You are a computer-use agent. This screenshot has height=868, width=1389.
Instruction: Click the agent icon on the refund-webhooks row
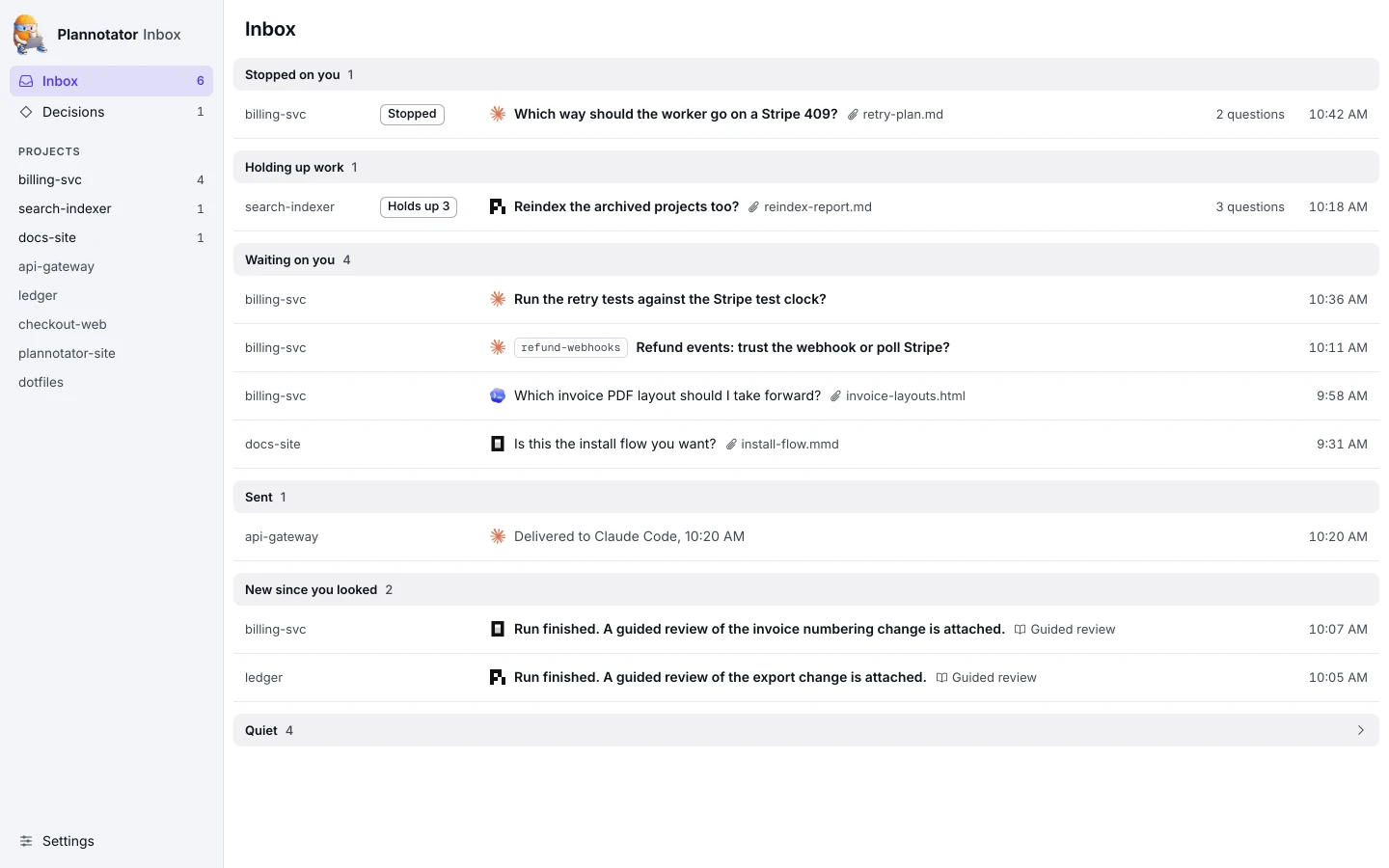click(x=498, y=347)
